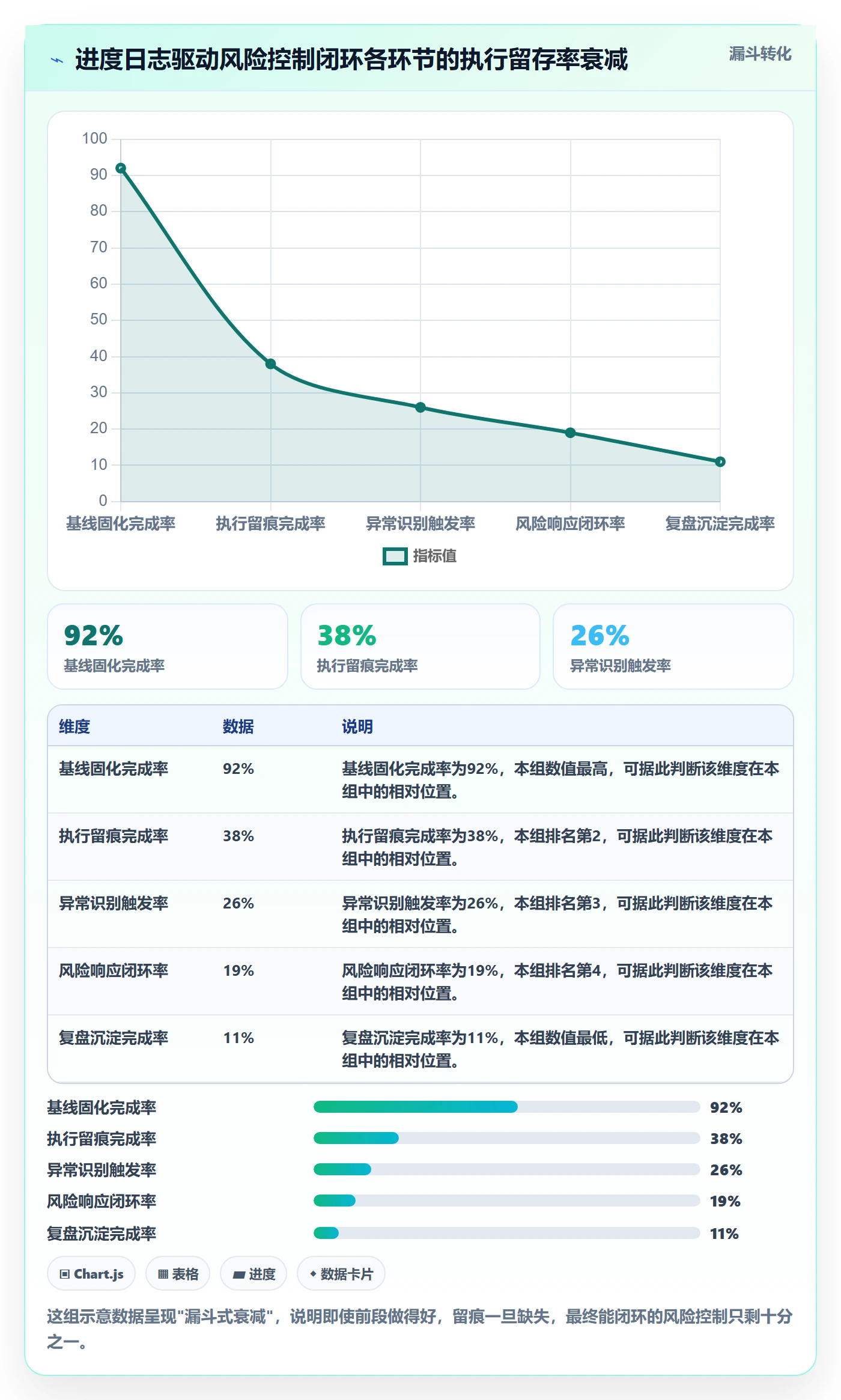Image resolution: width=841 pixels, height=1400 pixels.
Task: Click the 表格 chip
Action: (x=178, y=1273)
